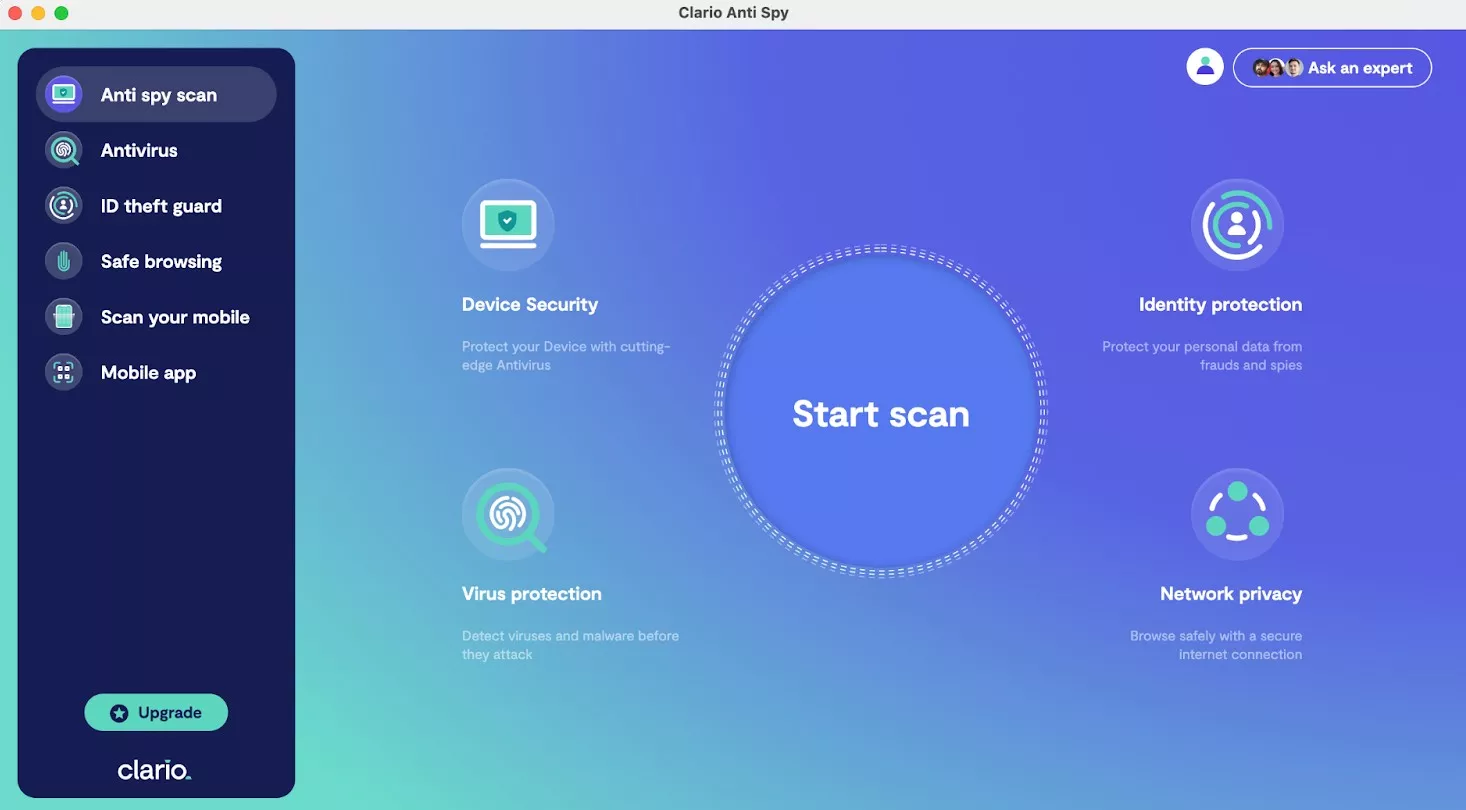Click the Network privacy heading

point(1231,593)
